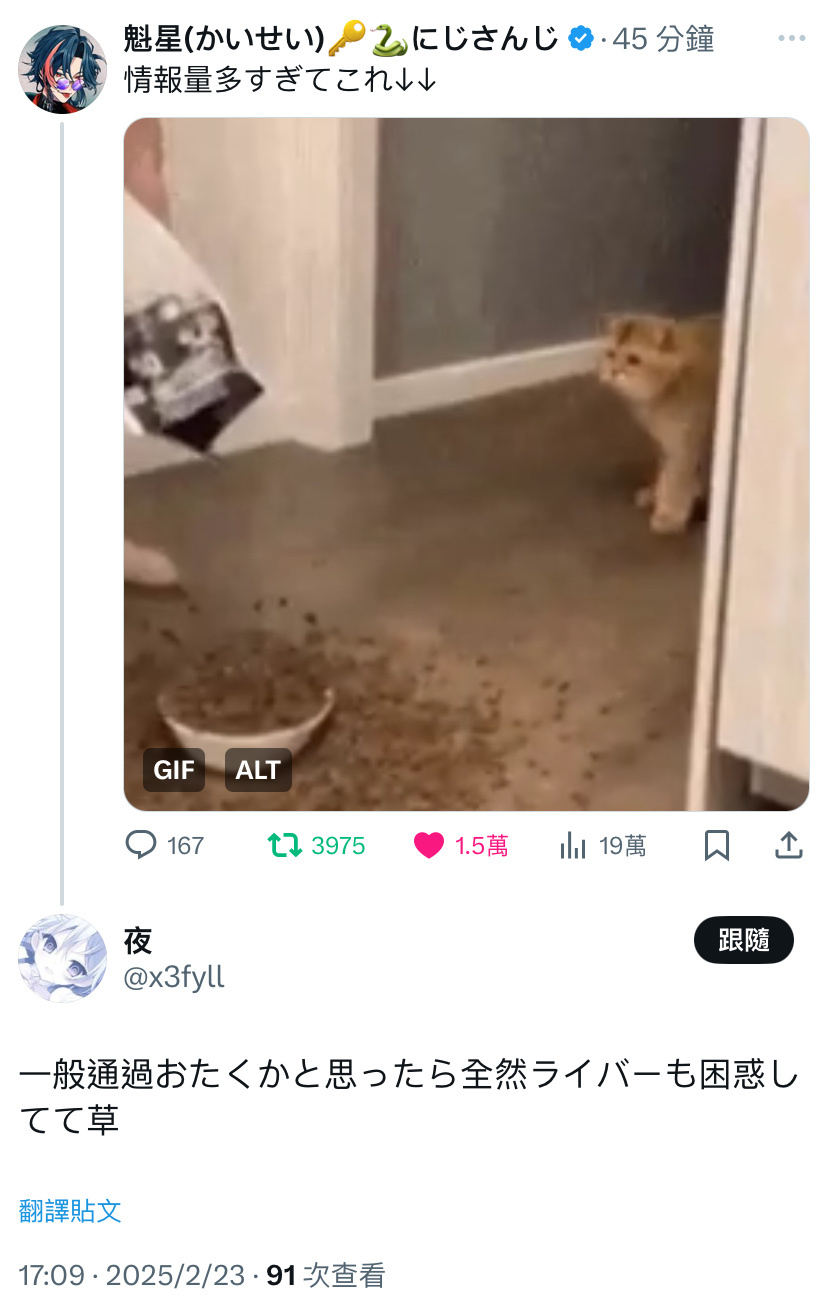828x1308 pixels.
Task: Open the 45 分鐘 timestamp of parent tweet
Action: pos(663,39)
